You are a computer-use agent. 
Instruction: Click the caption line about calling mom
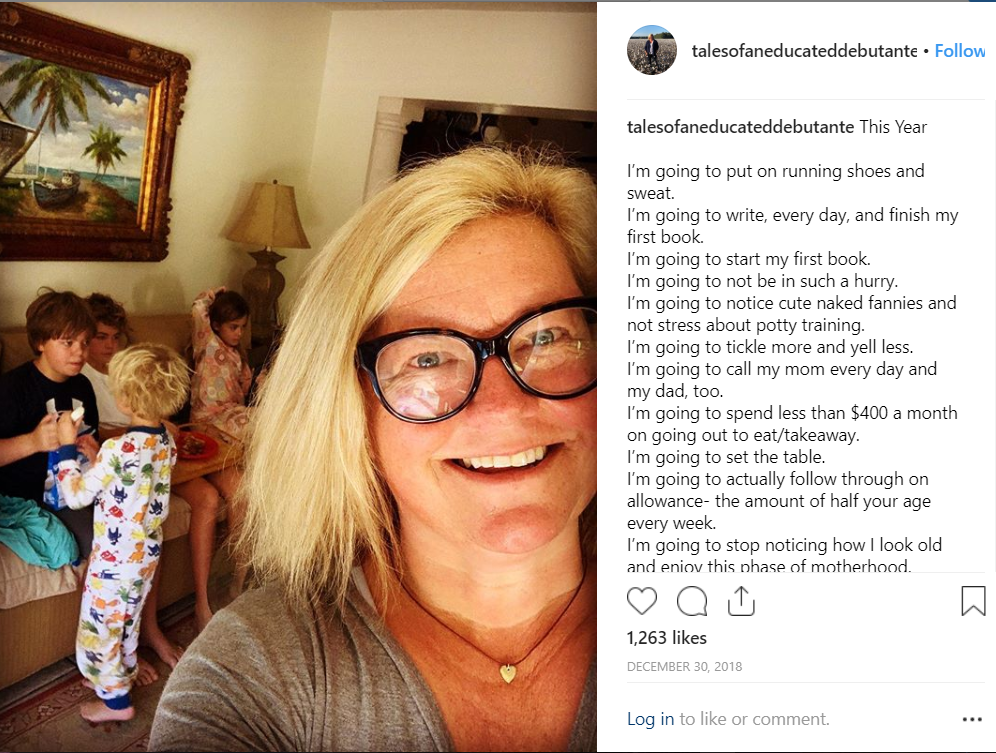(782, 380)
